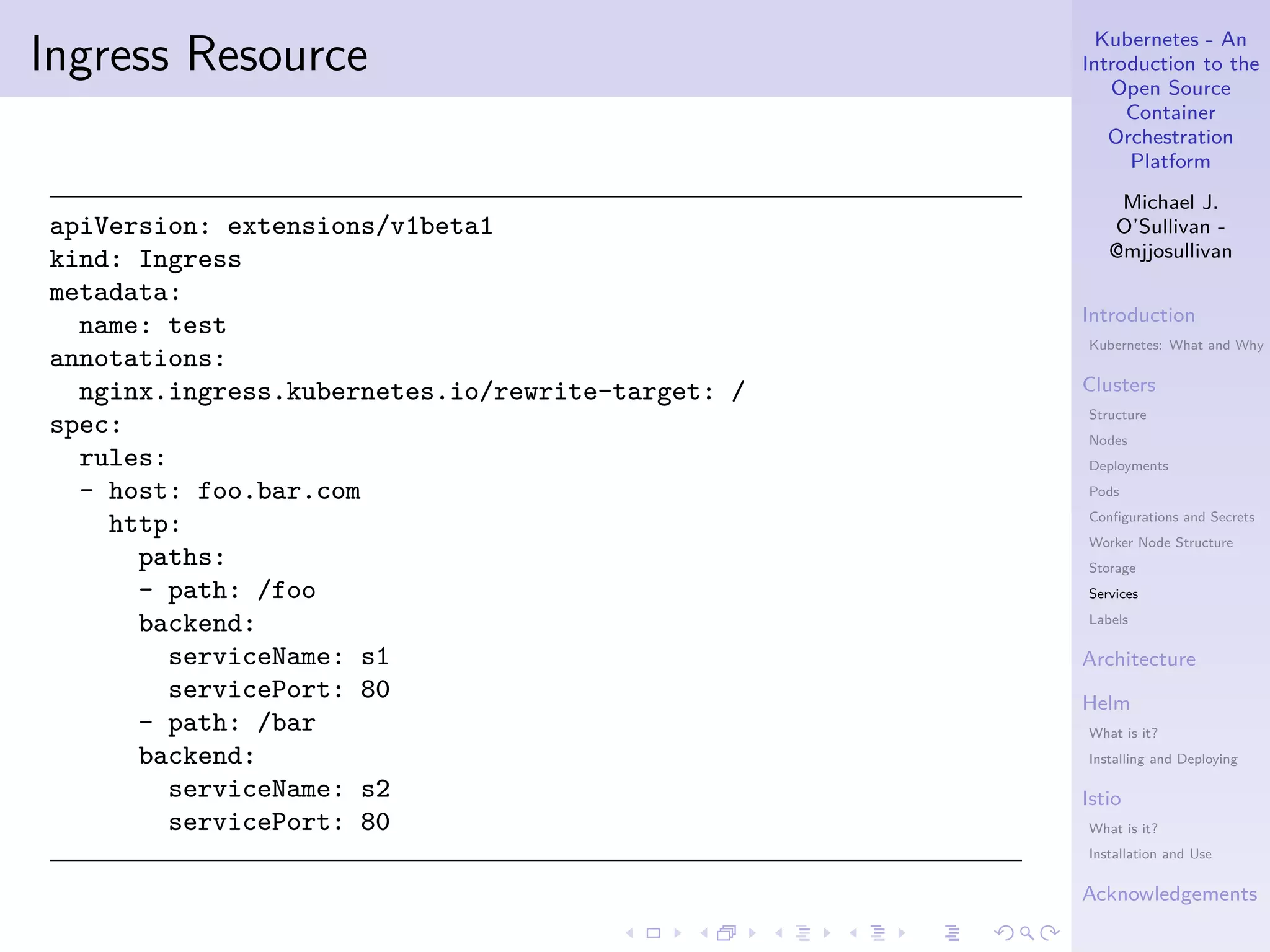The width and height of the screenshot is (1270, 952).
Task: Open the Structure subsection
Action: pyautogui.click(x=1117, y=415)
